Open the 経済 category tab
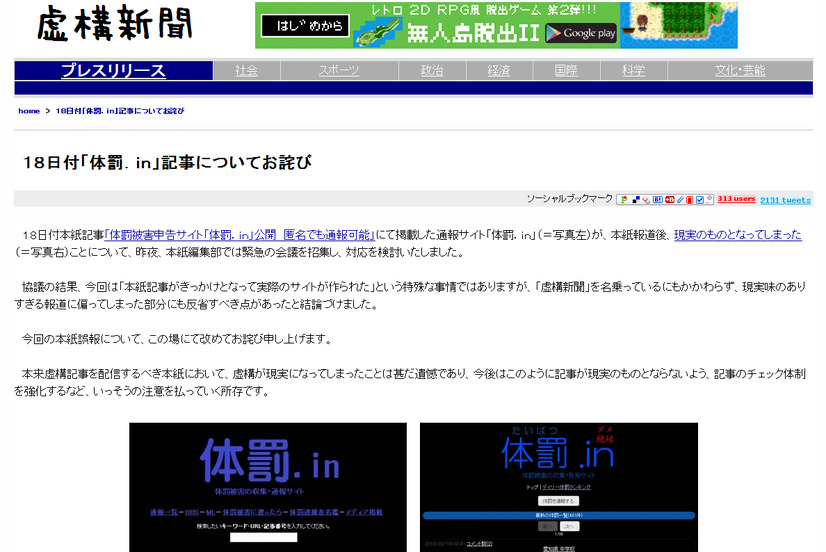The width and height of the screenshot is (826, 552). pos(499,71)
